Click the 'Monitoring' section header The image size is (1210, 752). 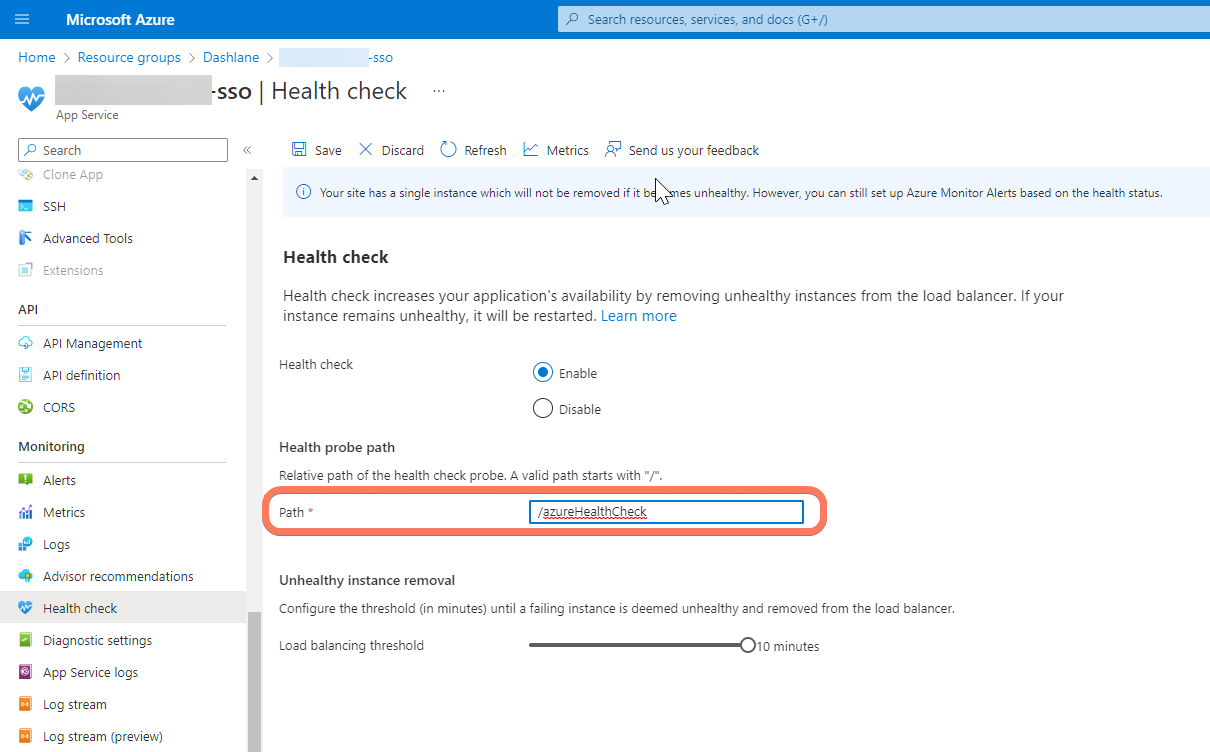(x=51, y=446)
